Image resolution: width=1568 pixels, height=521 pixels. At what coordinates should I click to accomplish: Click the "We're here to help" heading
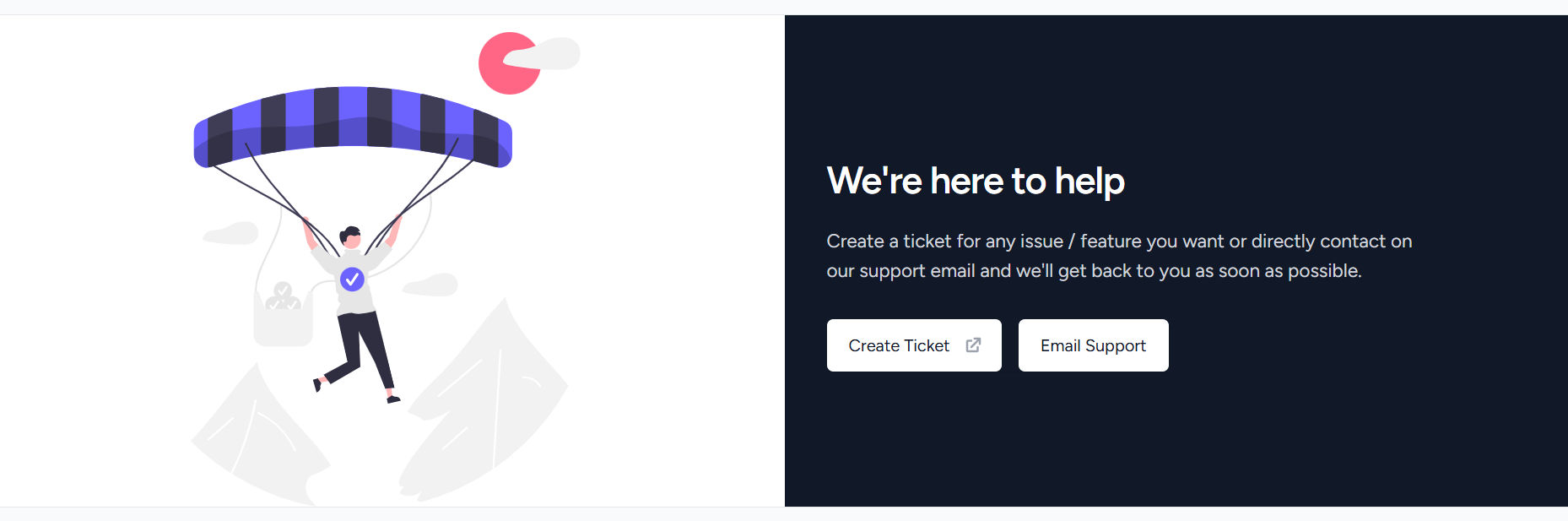point(976,181)
